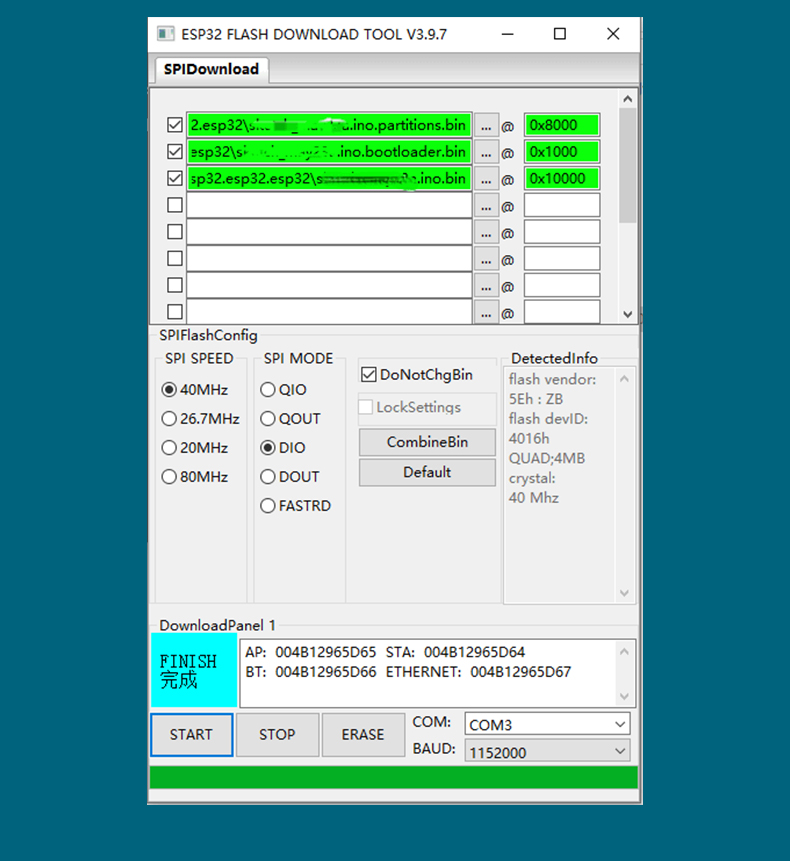Select QIO SPI mode
The width and height of the screenshot is (790, 861).
[x=268, y=390]
